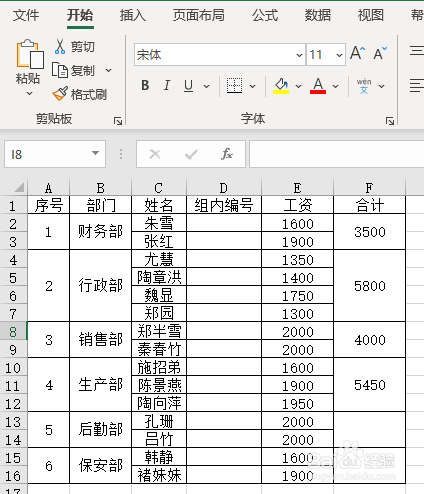Open the Name Box dropdown arrow
Viewport: 424px width, 494px height.
pyautogui.click(x=95, y=153)
